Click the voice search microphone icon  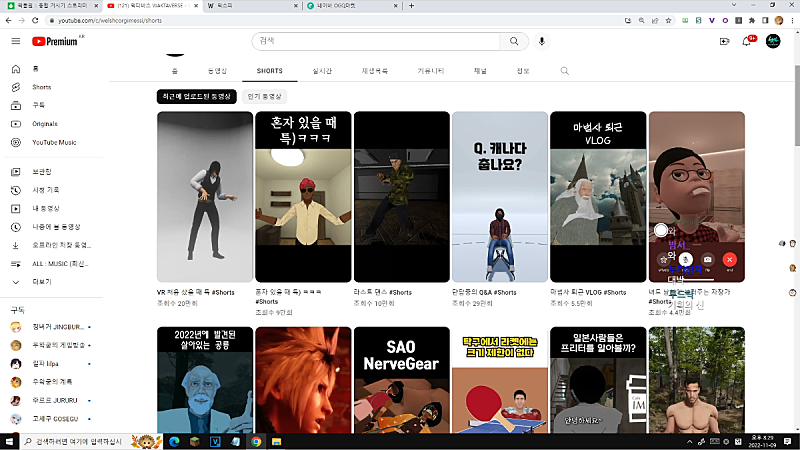542,41
